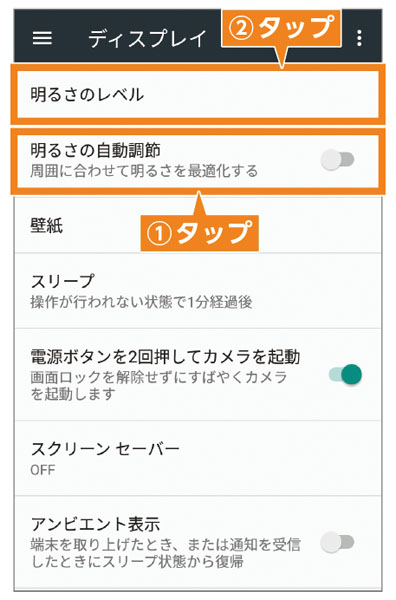Open 明るさのレベル setting
Viewport: 396px width, 600px height.
pyautogui.click(x=198, y=94)
